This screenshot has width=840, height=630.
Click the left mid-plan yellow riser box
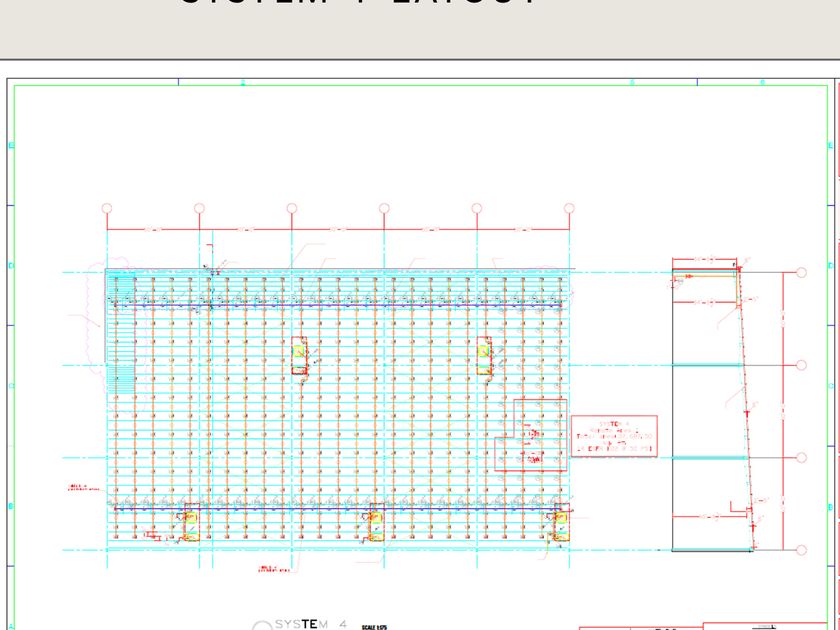[299, 356]
